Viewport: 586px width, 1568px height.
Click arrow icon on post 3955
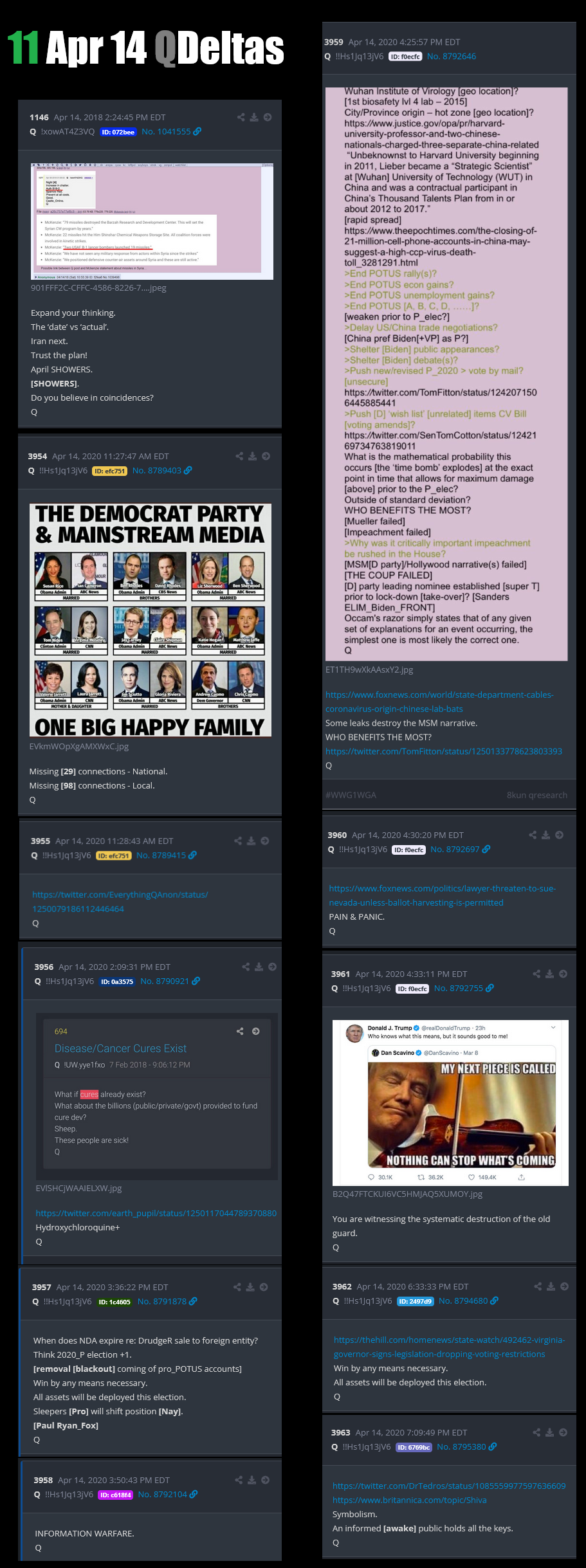[x=265, y=841]
